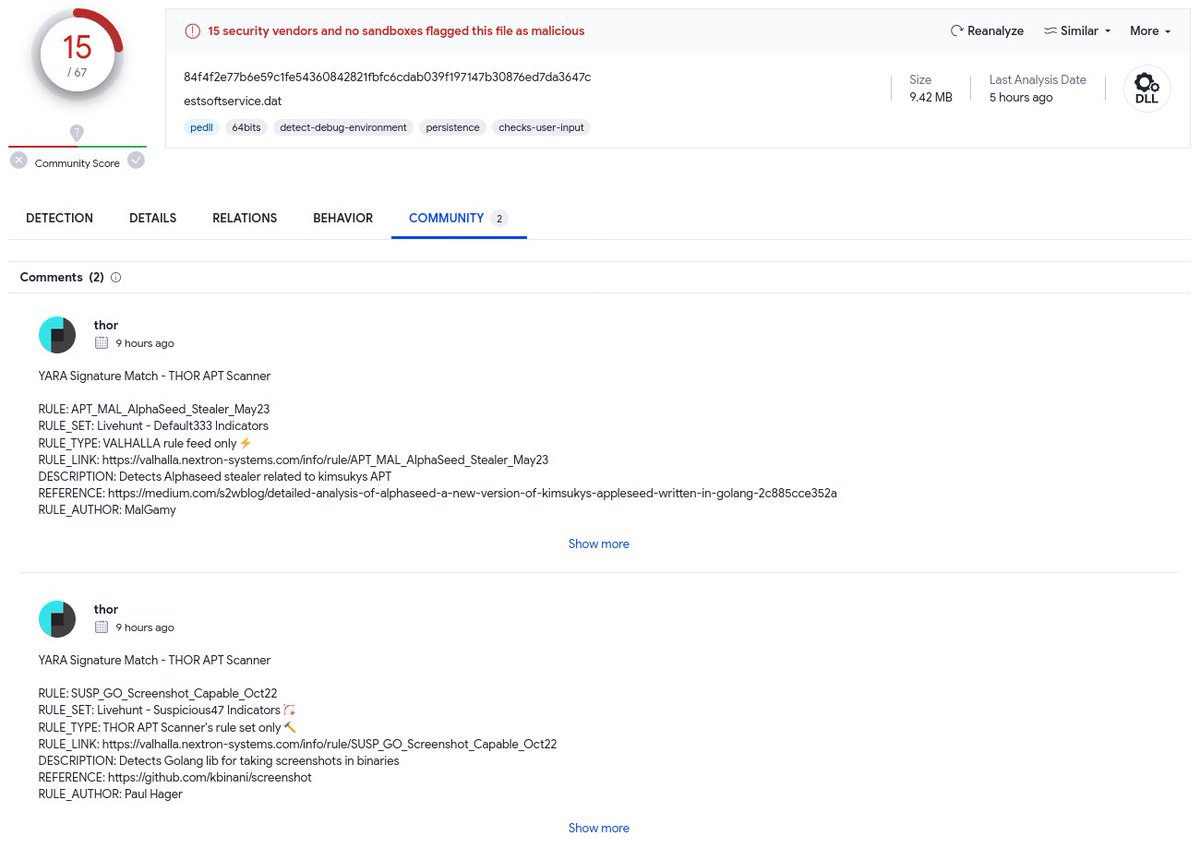Switch to the DETAILS tab
Image resolution: width=1200 pixels, height=848 pixels.
pos(153,218)
